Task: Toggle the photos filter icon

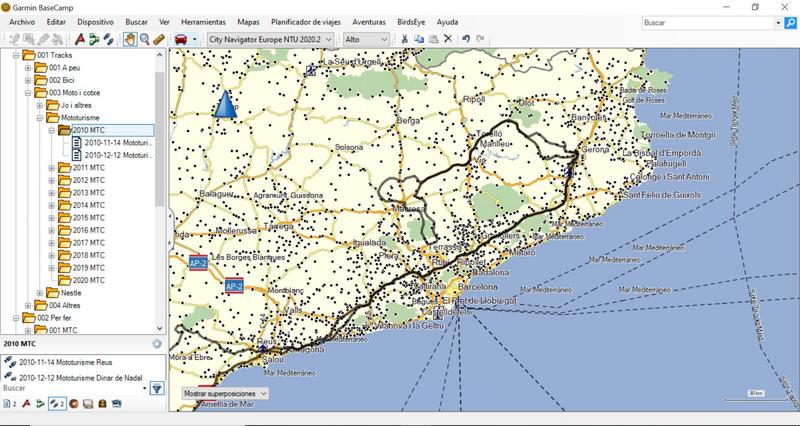Action: click(88, 404)
